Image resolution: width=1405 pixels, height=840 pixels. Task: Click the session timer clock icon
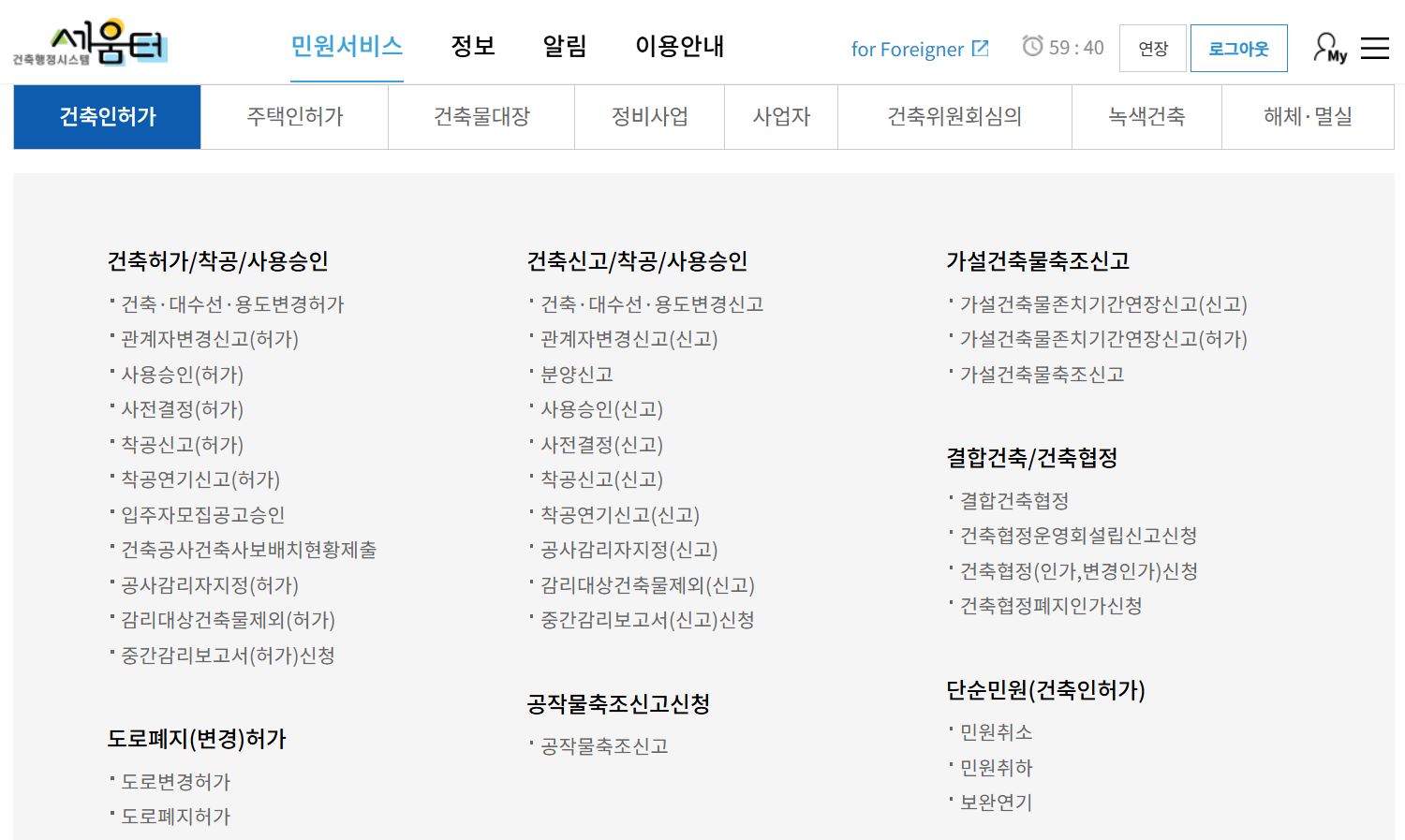1033,48
